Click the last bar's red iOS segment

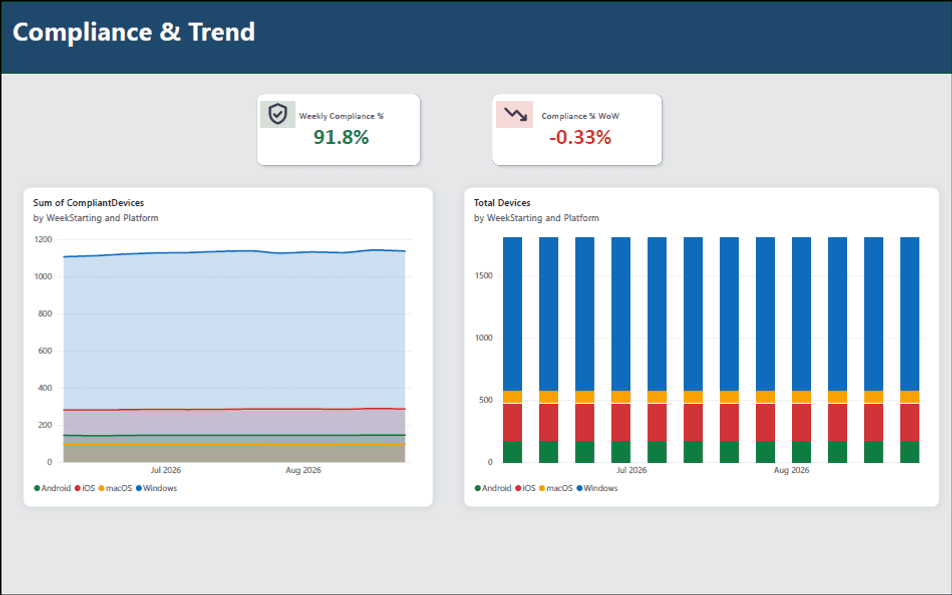910,422
